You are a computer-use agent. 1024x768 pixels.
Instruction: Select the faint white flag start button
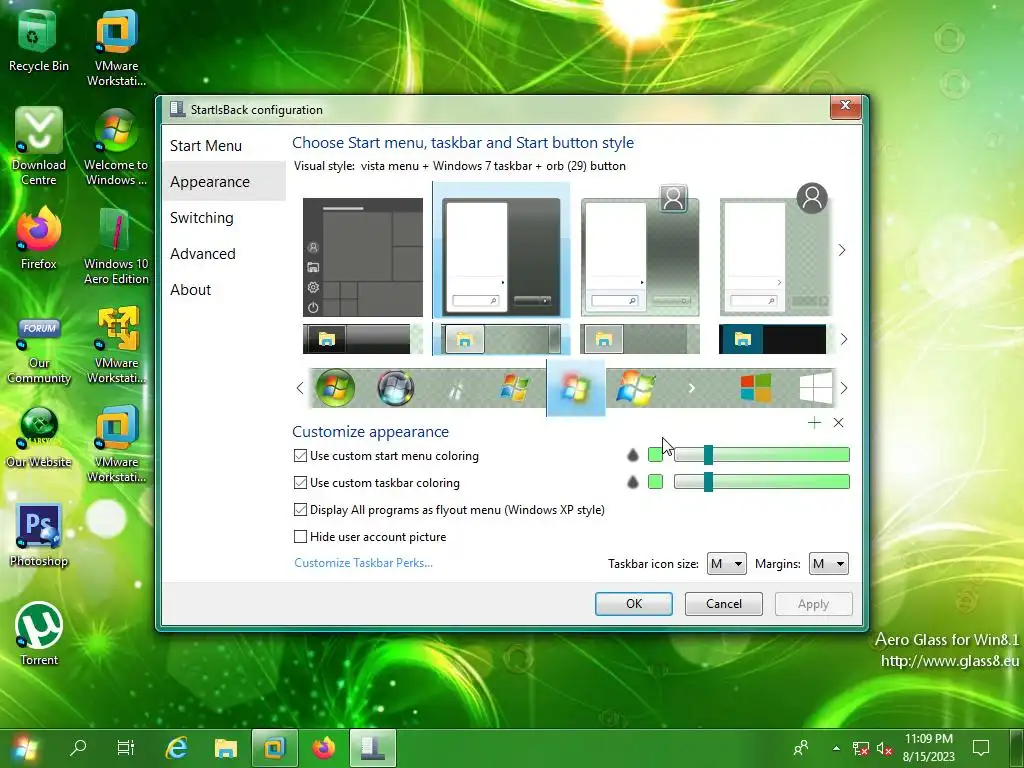[456, 390]
